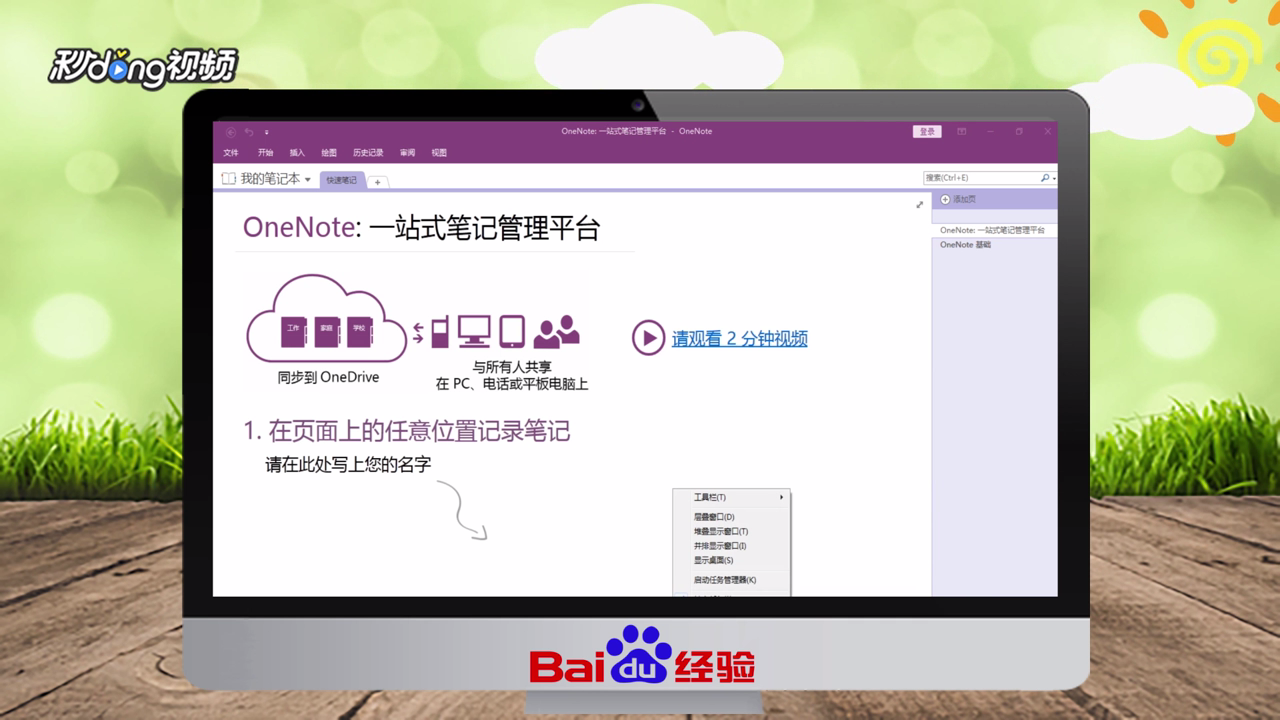Choose 层叠窗口(D) from context menu
Image resolution: width=1280 pixels, height=720 pixels.
pos(731,517)
